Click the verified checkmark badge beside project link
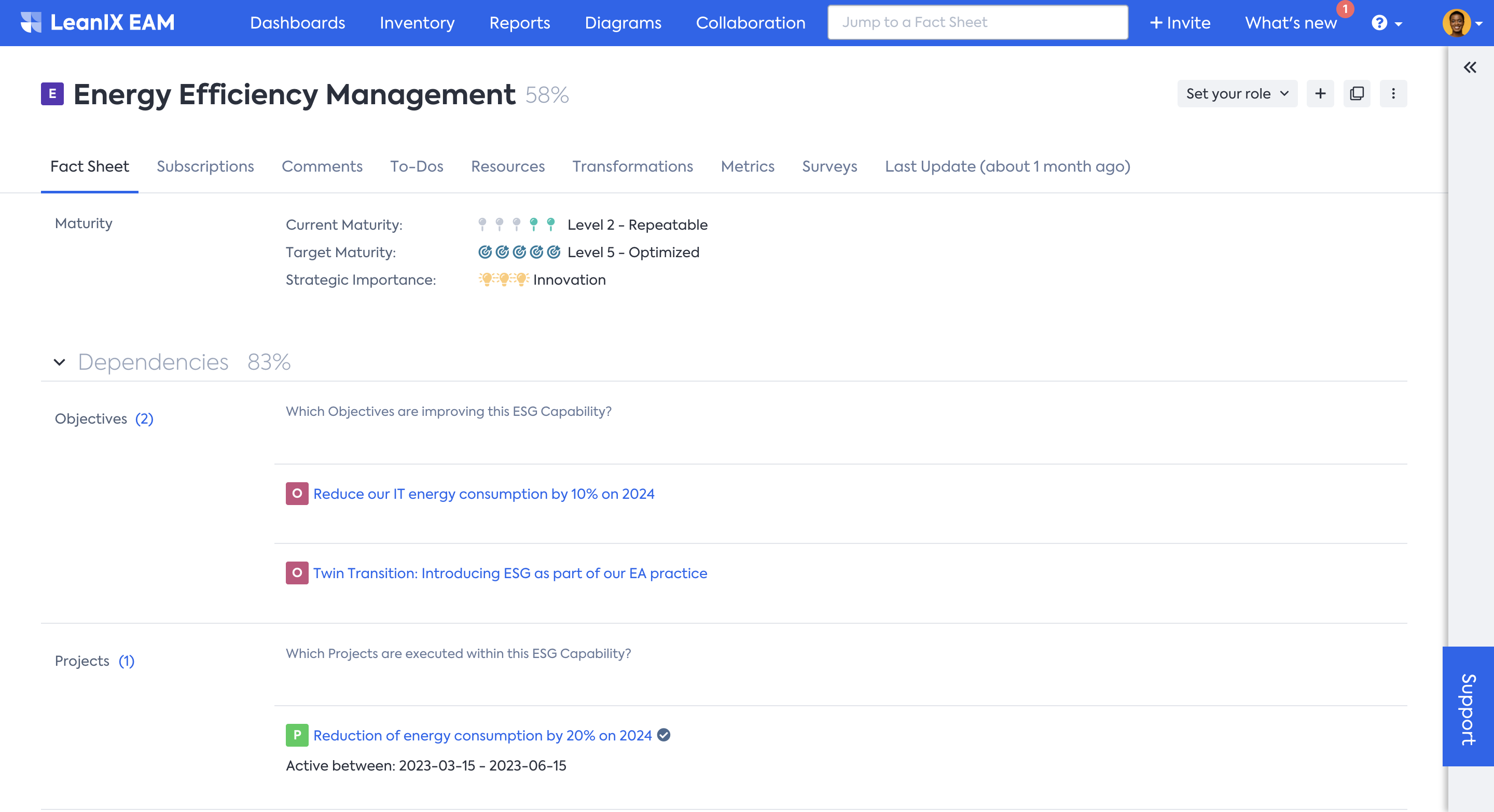1494x812 pixels. click(664, 735)
